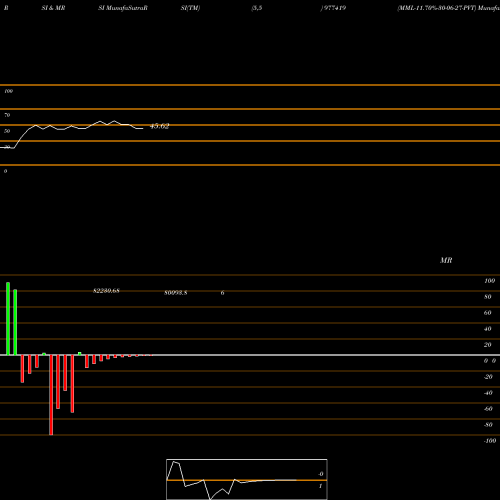Click the 50 label on the RSI axis
The width and height of the screenshot is (500, 500).
coord(7,131)
